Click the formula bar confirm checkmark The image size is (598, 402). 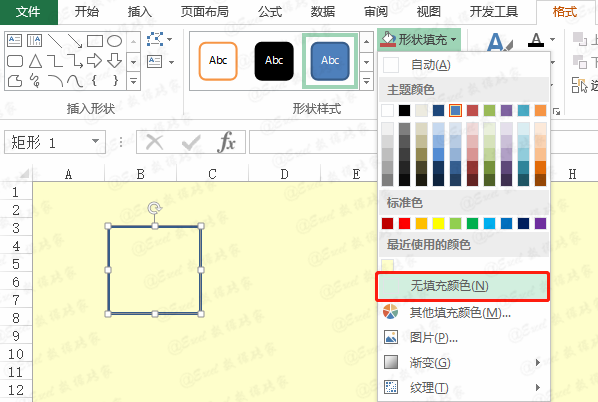(x=191, y=142)
